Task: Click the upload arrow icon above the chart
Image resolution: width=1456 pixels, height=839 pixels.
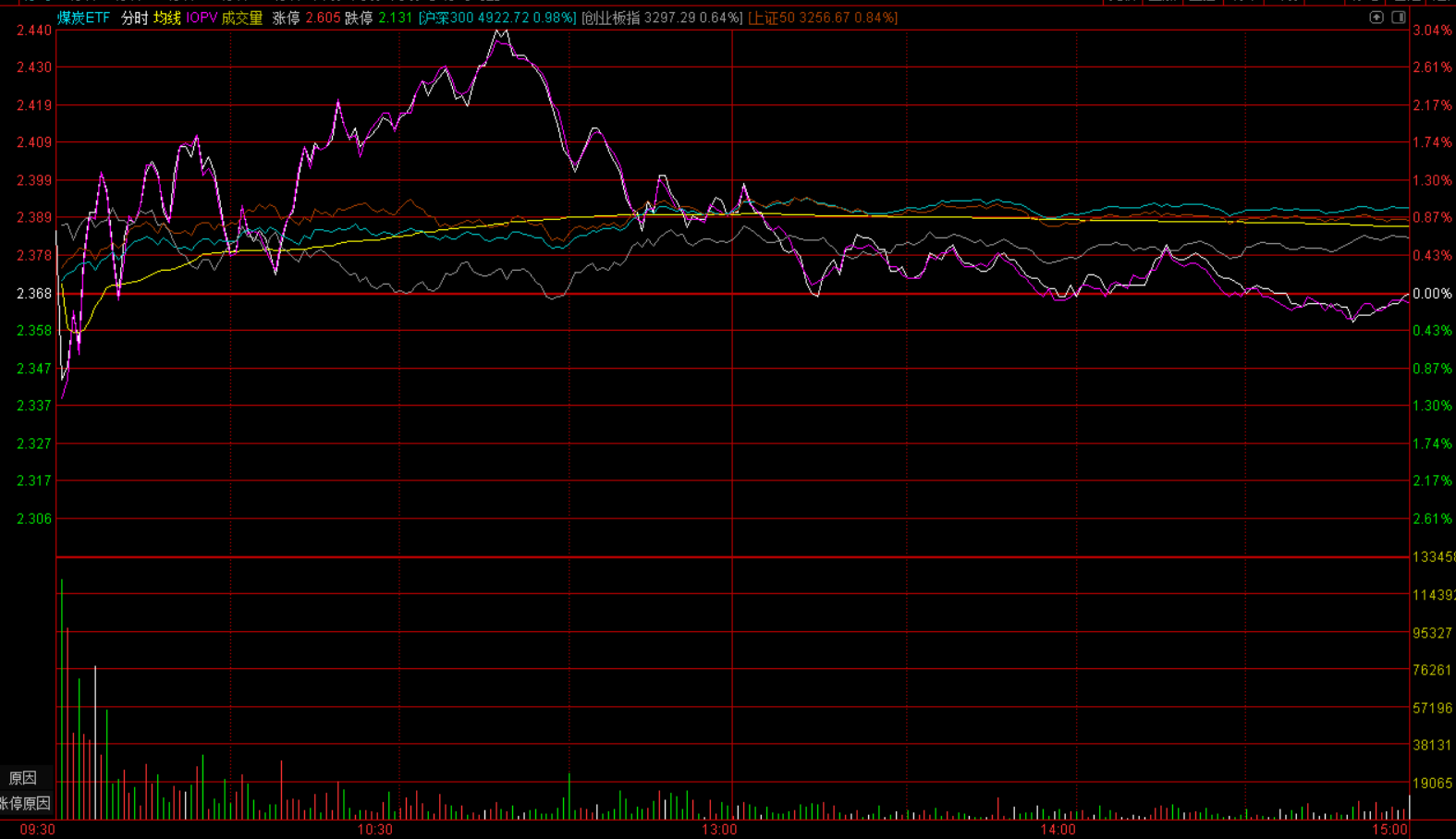Action: pos(1376,18)
